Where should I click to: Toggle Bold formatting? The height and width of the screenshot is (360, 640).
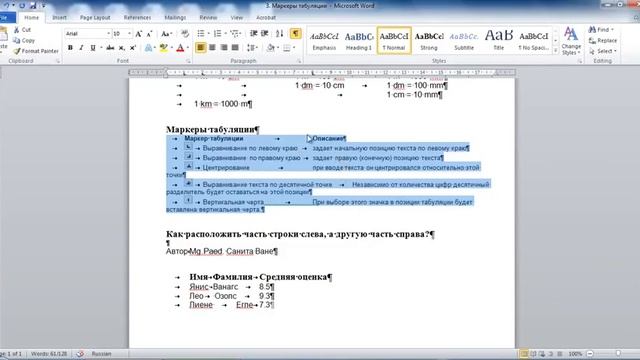(70, 48)
